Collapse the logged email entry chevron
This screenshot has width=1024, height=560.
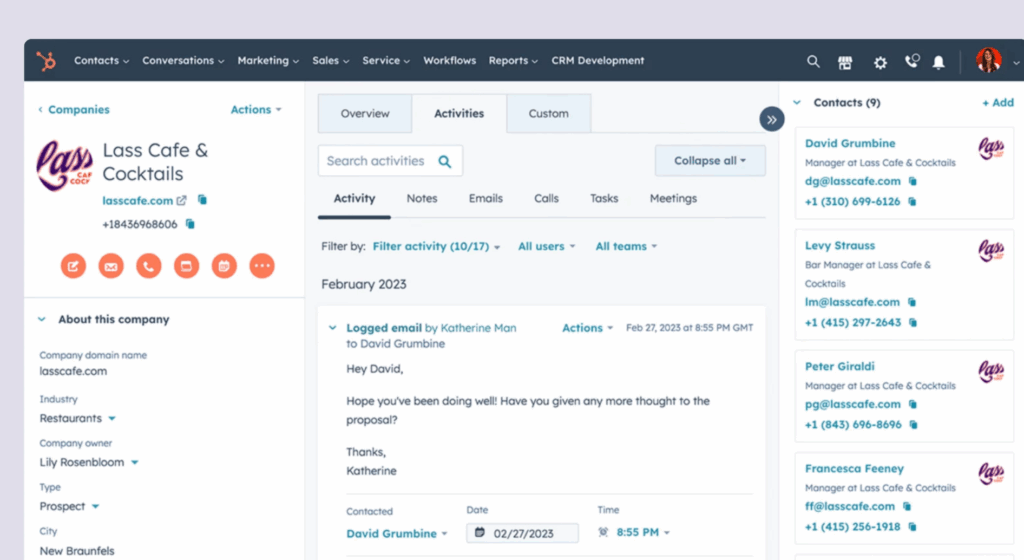coord(332,328)
